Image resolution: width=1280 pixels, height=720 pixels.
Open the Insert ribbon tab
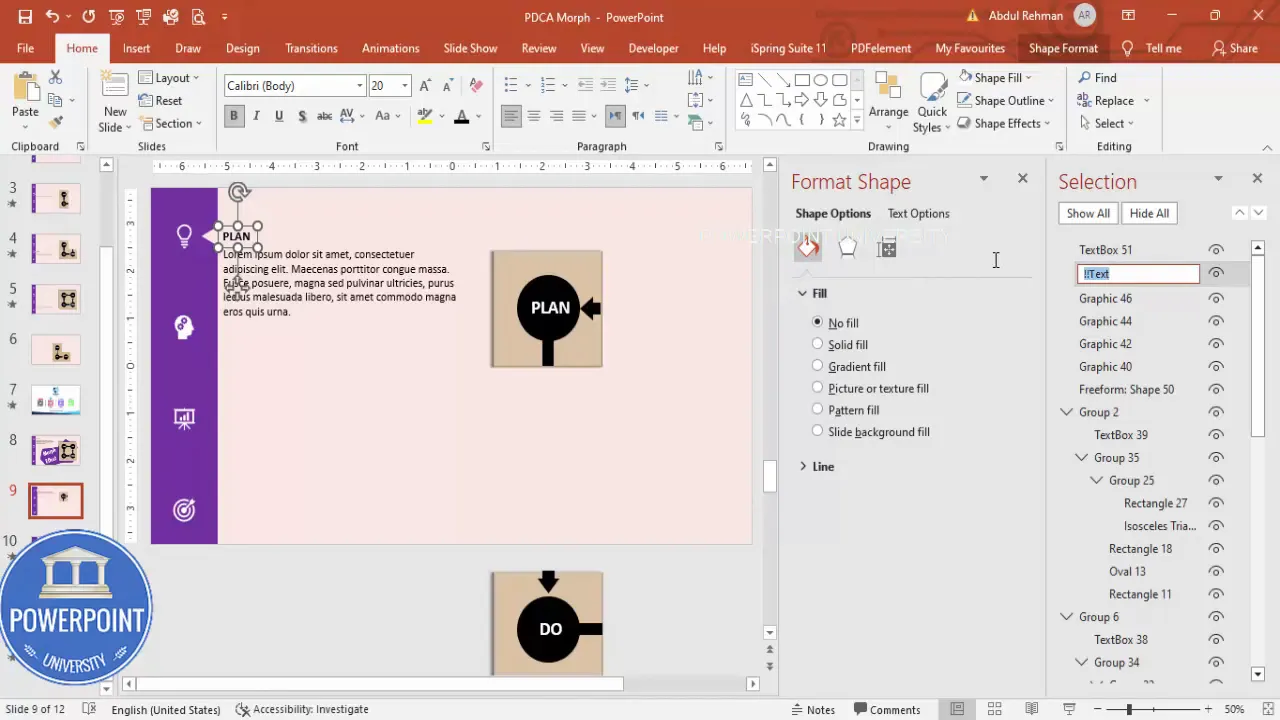pos(136,48)
